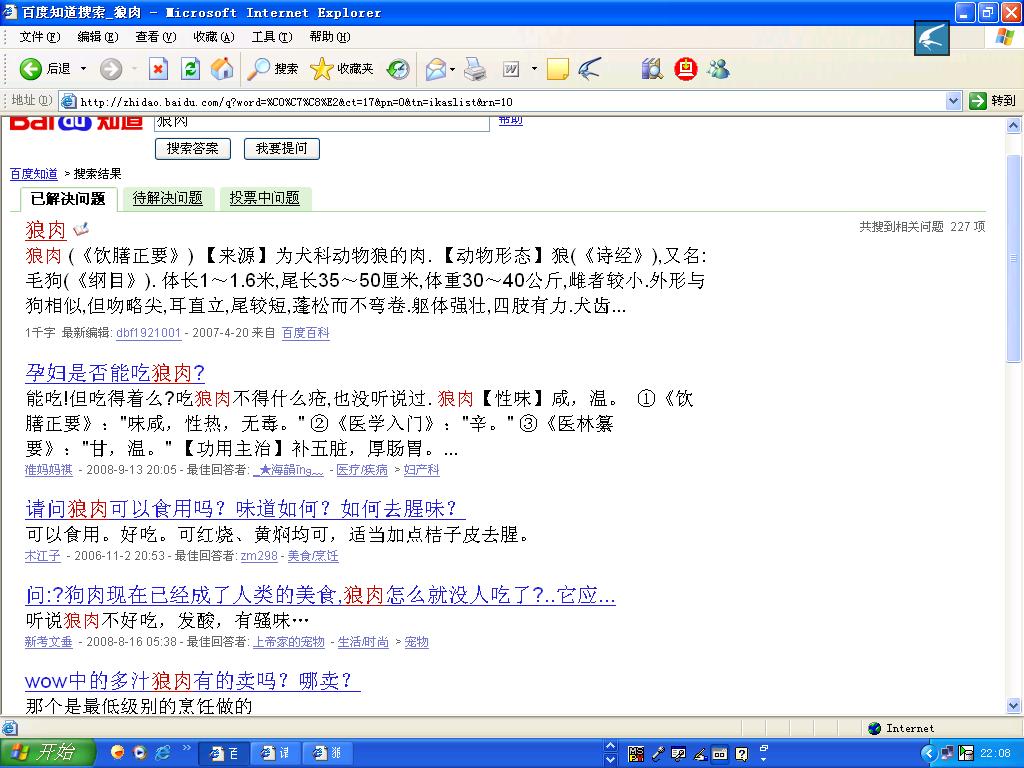Click the system clock showing 22:08

[995, 754]
